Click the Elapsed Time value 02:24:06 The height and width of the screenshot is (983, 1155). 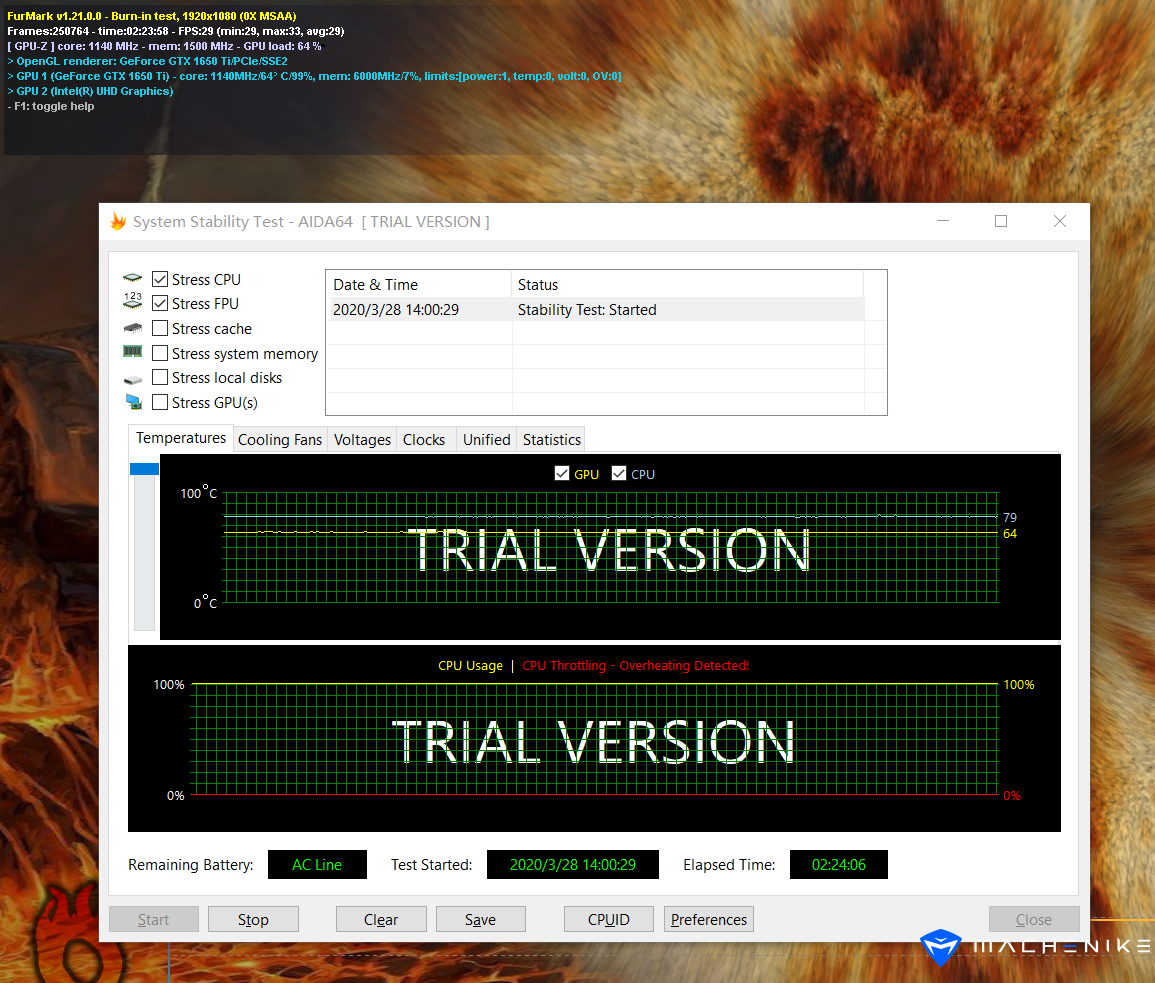tap(838, 864)
